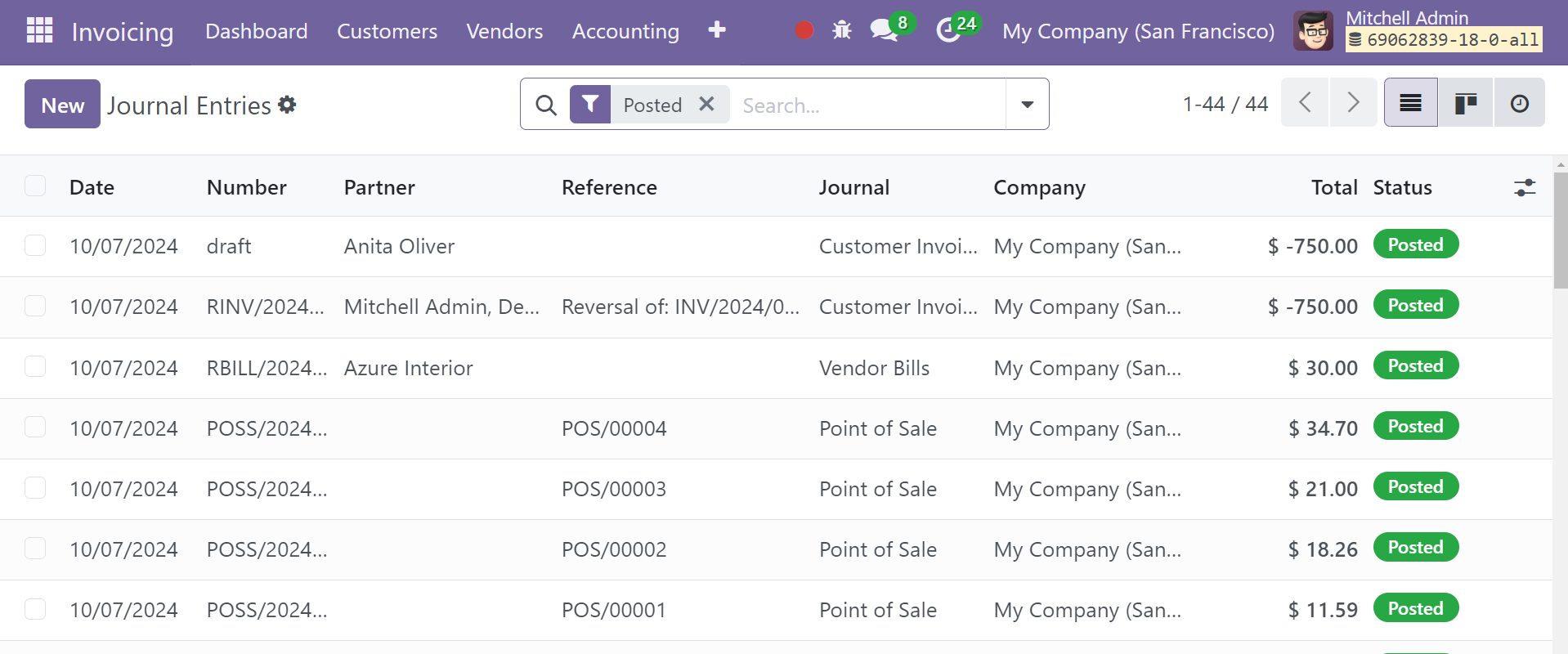Image resolution: width=1568 pixels, height=654 pixels.
Task: Open the activities clock icon
Action: click(948, 31)
